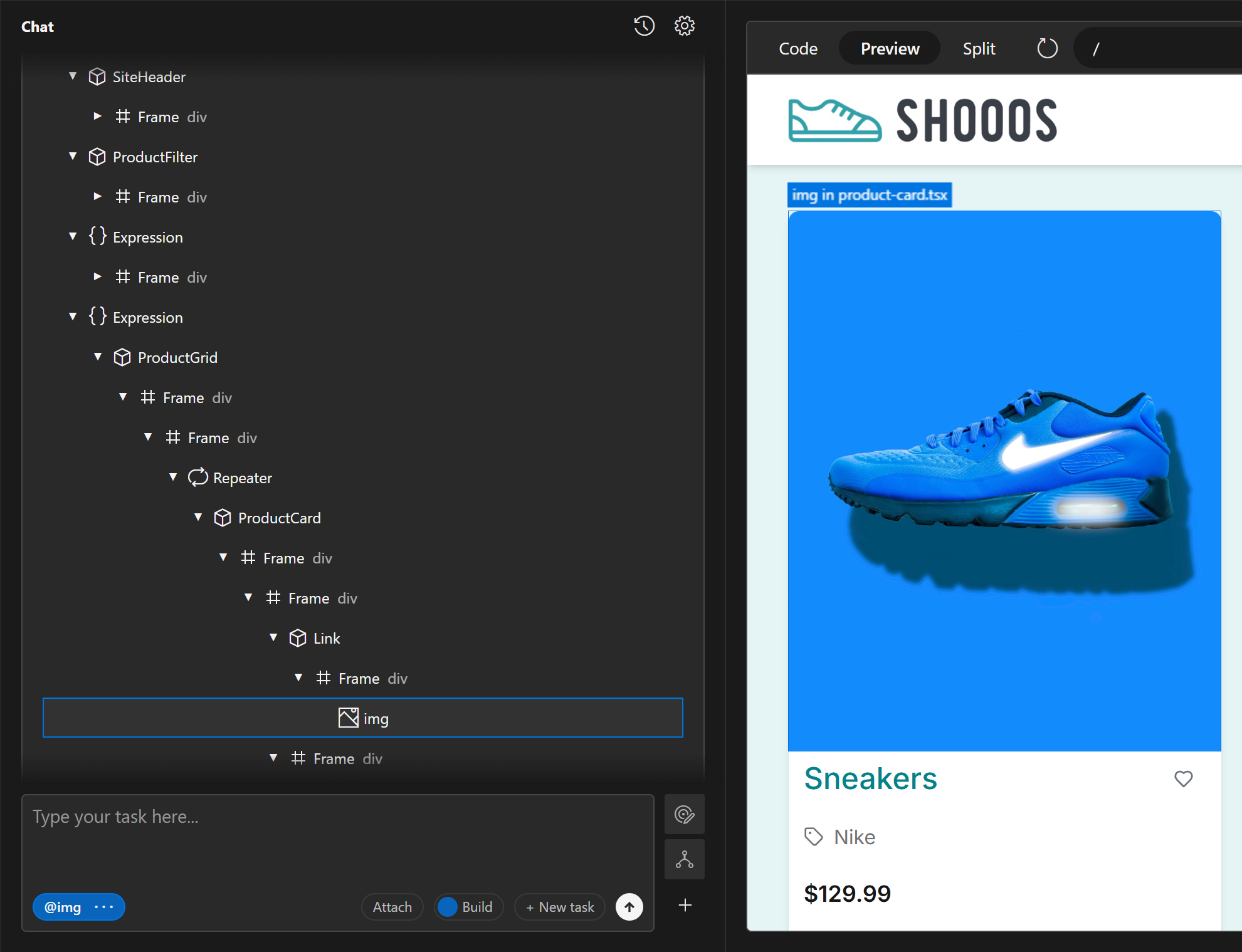Click the refresh preview icon
Image resolution: width=1242 pixels, height=952 pixels.
(x=1047, y=48)
